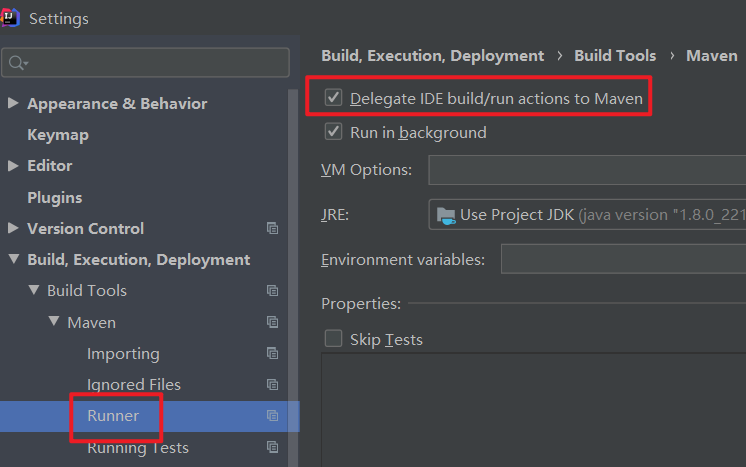Open the Plugins settings page
Screen dimensions: 746x467
click(55, 197)
